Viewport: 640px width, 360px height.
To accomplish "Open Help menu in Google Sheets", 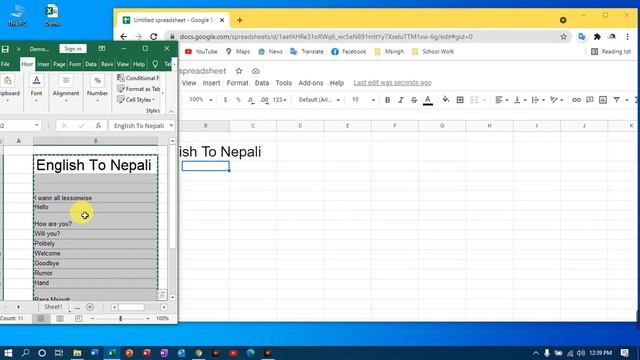I will [337, 83].
